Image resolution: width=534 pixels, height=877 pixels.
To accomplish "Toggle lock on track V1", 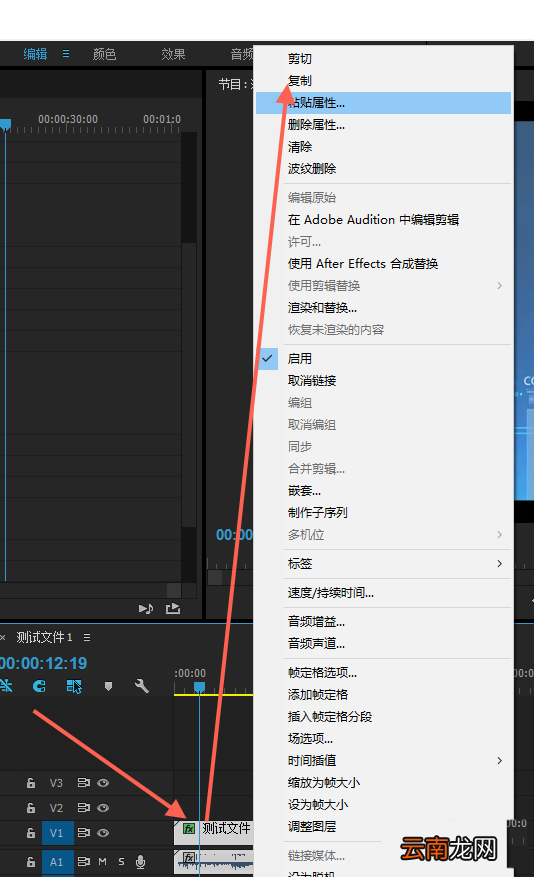I will 31,833.
